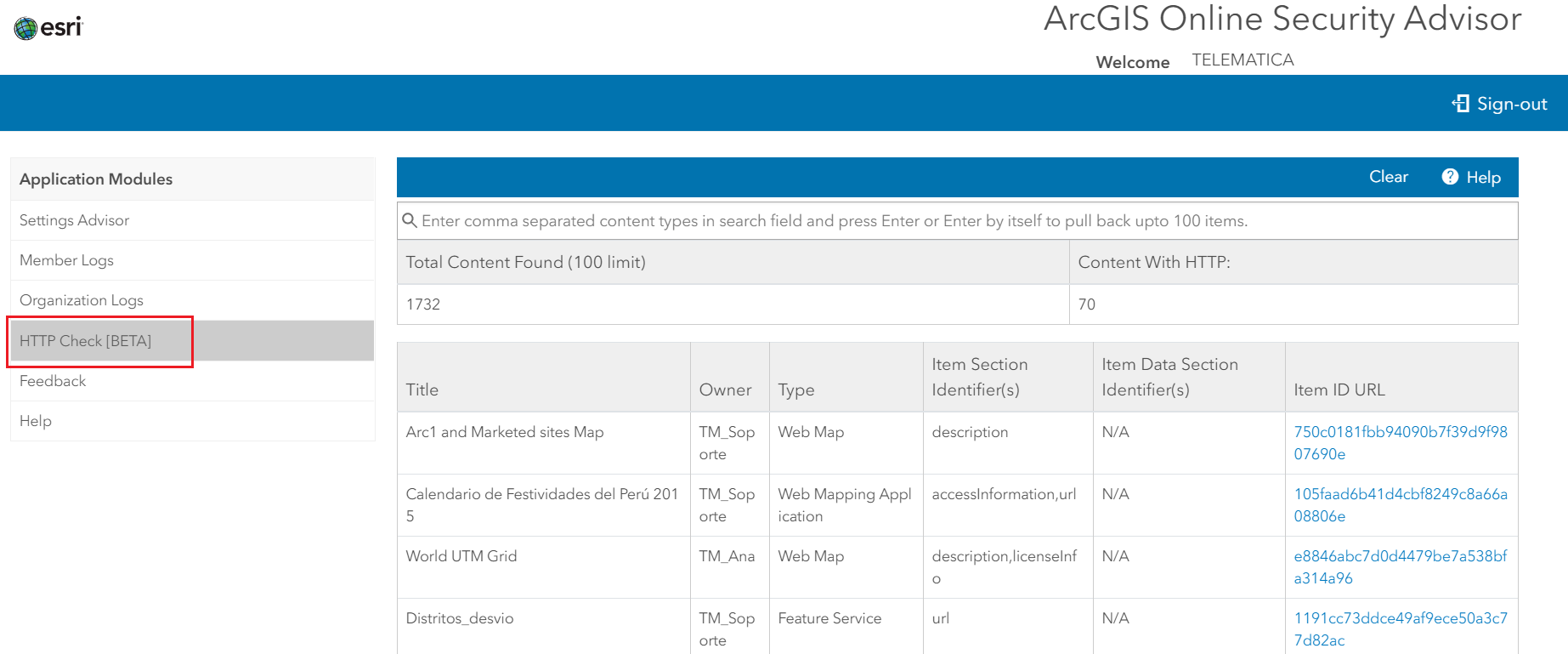Open item ID link starting with 1191cc73
1568x654 pixels.
click(1400, 628)
